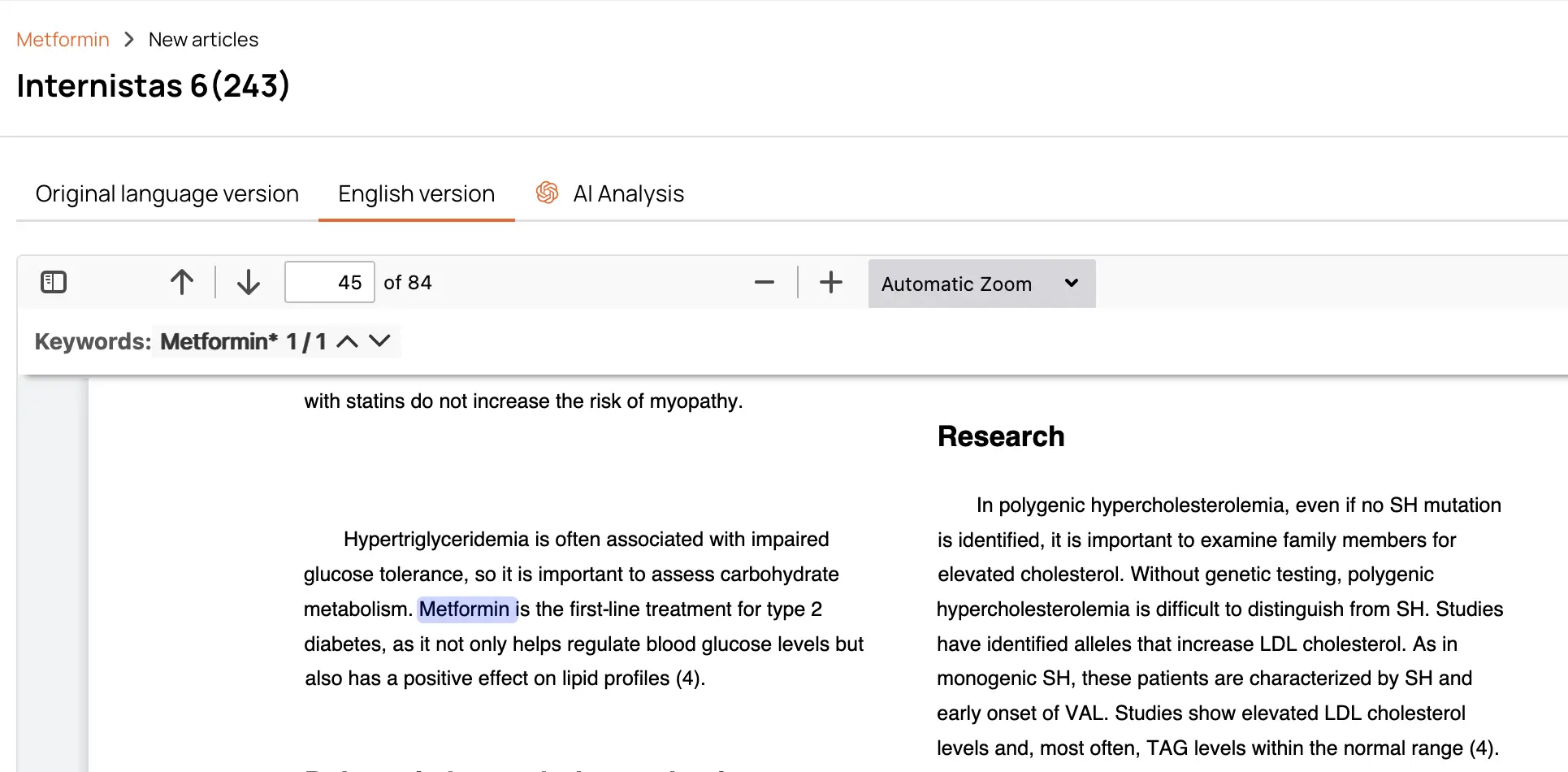This screenshot has width=1568, height=772.
Task: Click the New articles breadcrumb
Action: [203, 40]
